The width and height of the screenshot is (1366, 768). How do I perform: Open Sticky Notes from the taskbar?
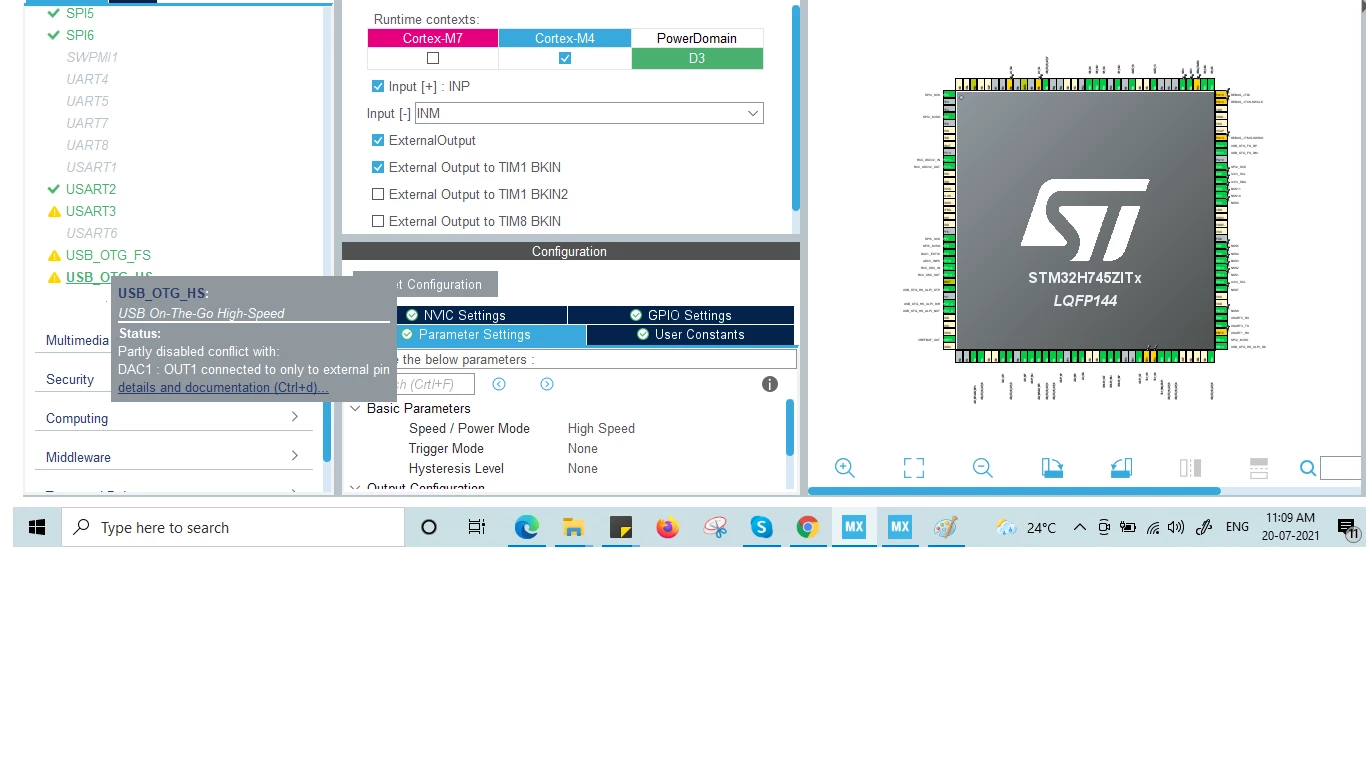(620, 527)
